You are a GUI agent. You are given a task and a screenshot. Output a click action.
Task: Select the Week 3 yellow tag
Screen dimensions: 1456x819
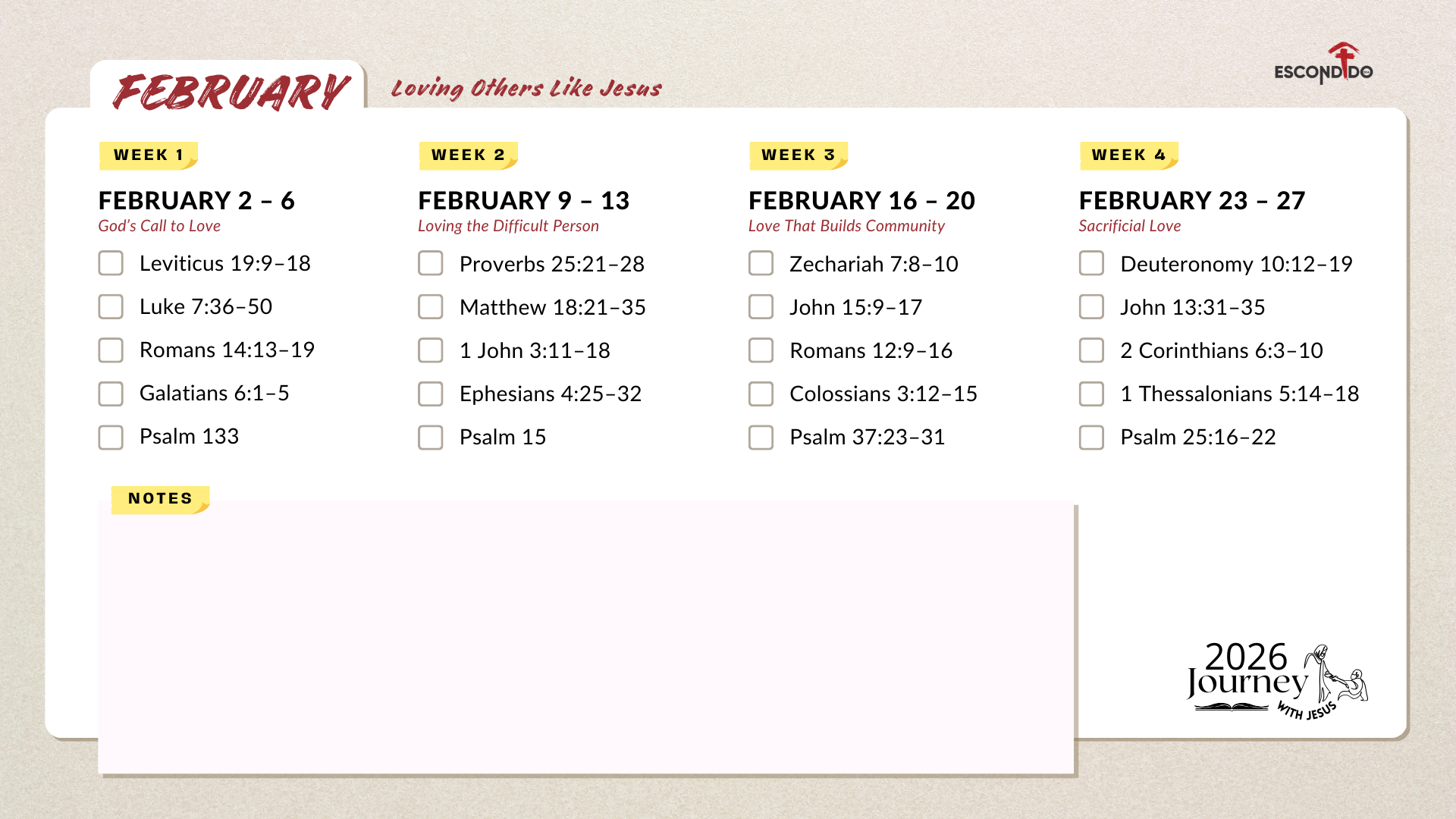tap(798, 155)
